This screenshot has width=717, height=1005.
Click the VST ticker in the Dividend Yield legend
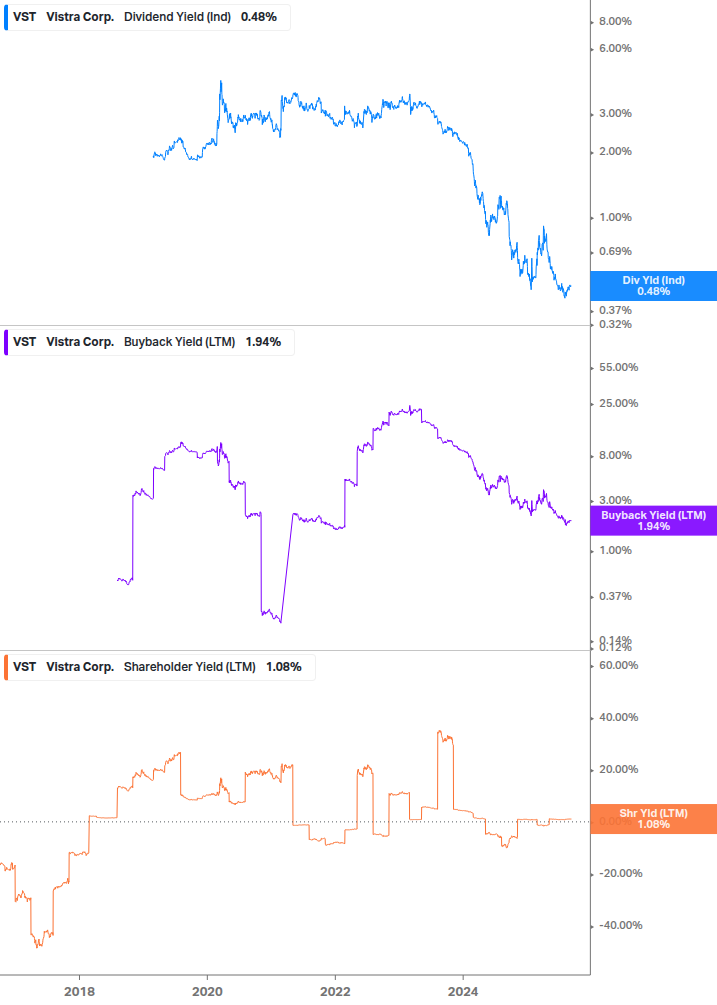point(24,17)
